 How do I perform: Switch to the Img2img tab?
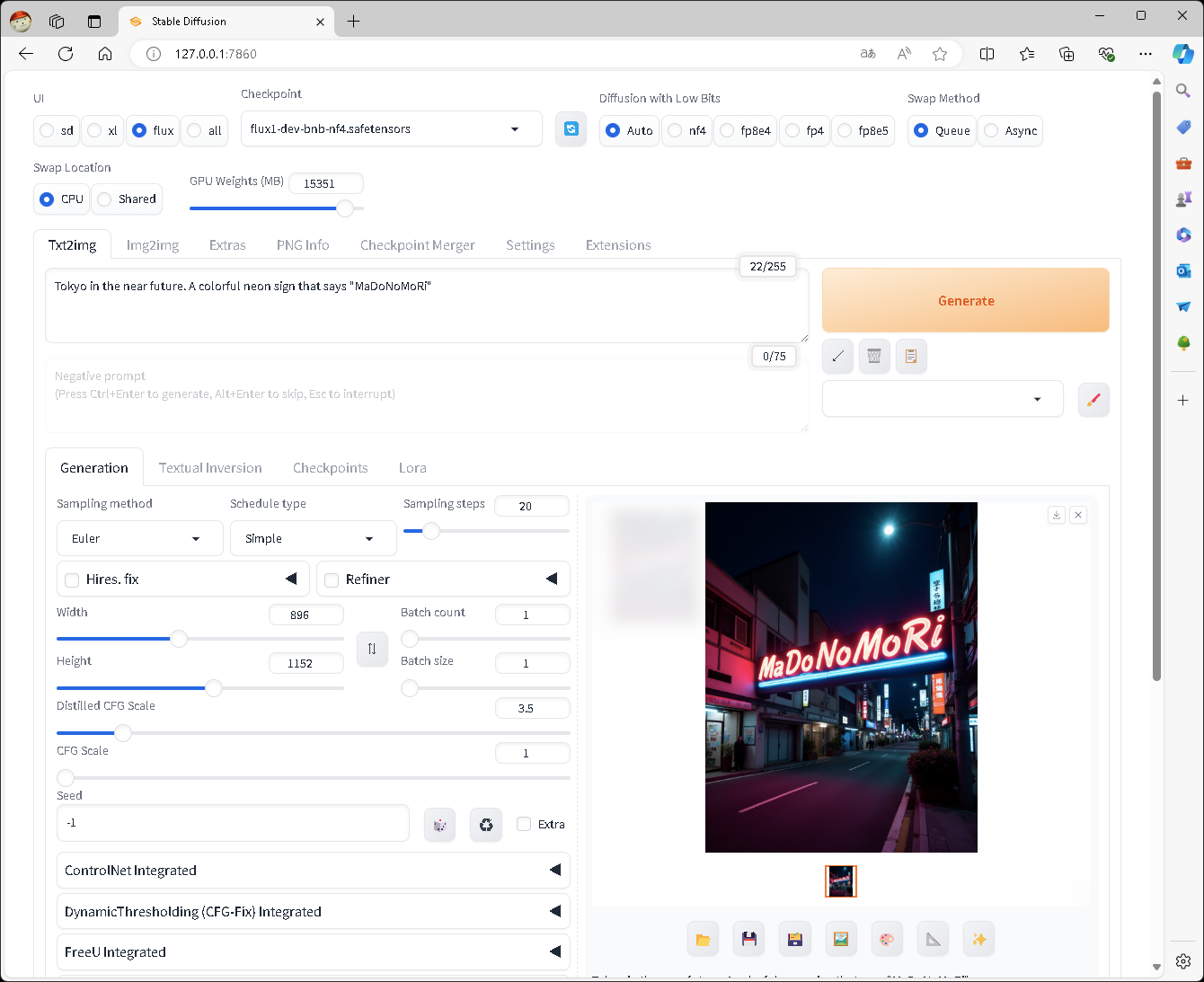[153, 244]
